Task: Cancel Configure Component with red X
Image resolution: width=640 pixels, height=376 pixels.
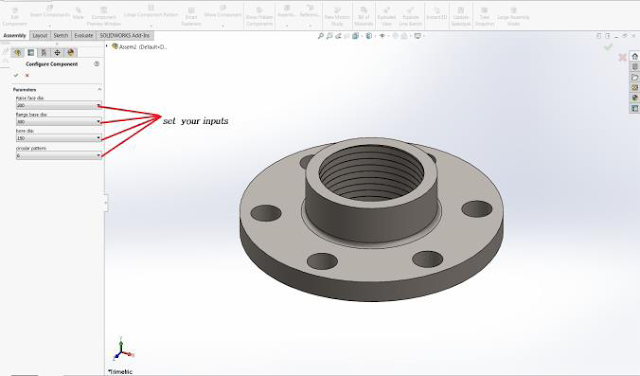Action: pyautogui.click(x=27, y=76)
